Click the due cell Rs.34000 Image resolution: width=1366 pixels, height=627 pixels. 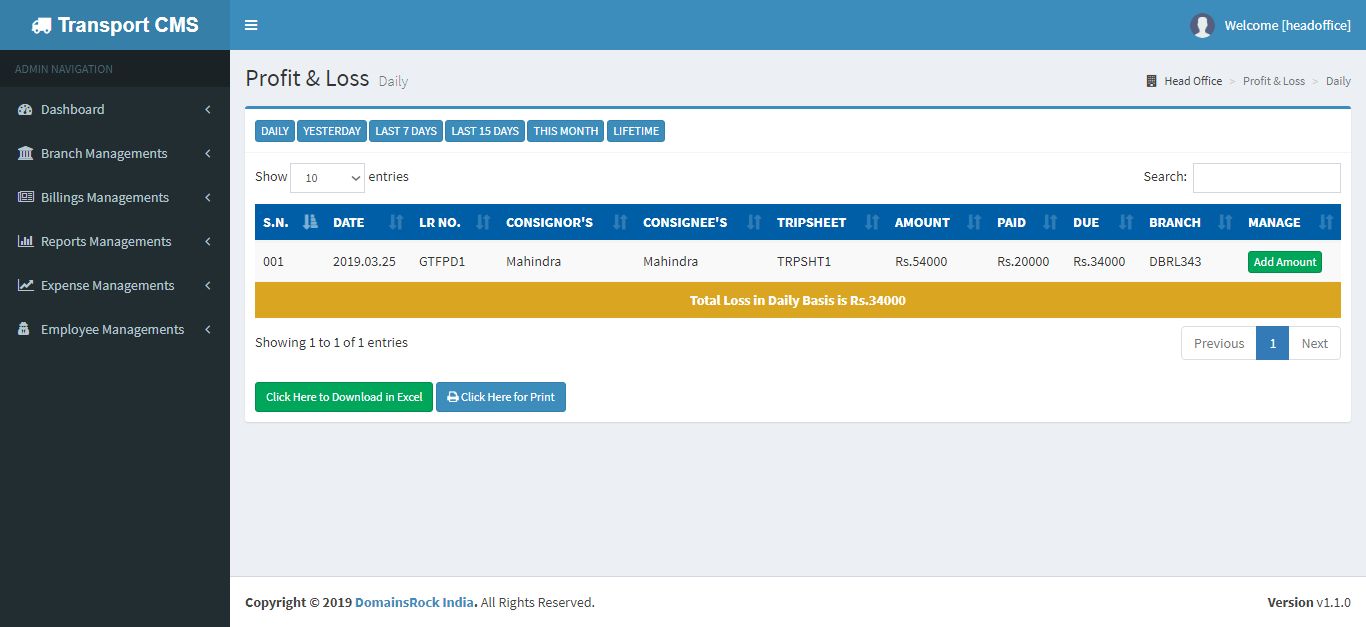(x=1099, y=262)
